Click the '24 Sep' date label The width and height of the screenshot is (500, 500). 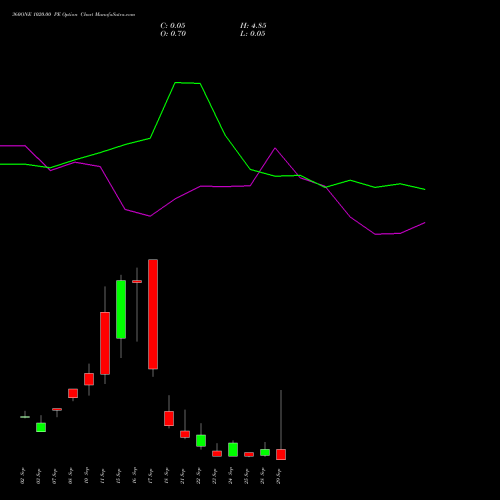point(231,476)
